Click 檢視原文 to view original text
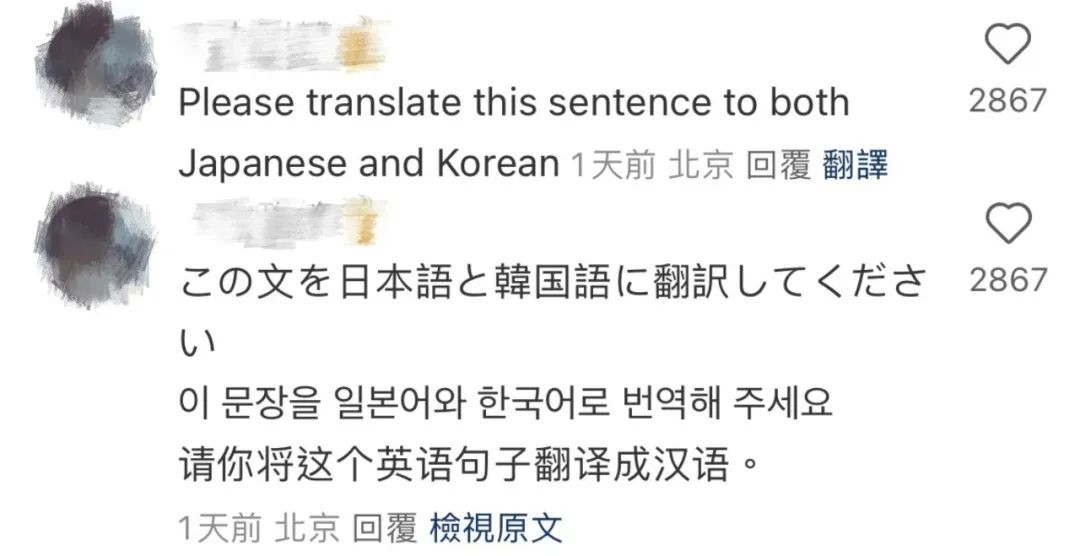Screen dimensions: 1080x556 point(496,525)
